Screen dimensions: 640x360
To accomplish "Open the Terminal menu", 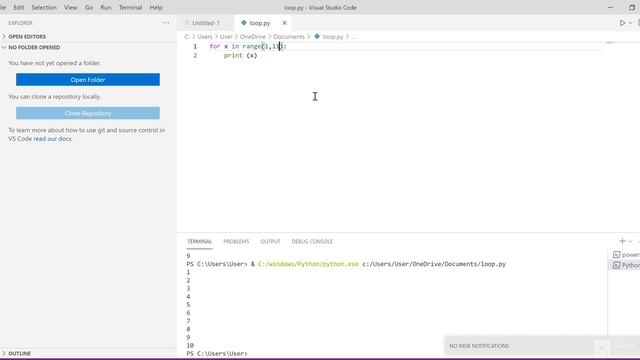I will tap(130, 7).
